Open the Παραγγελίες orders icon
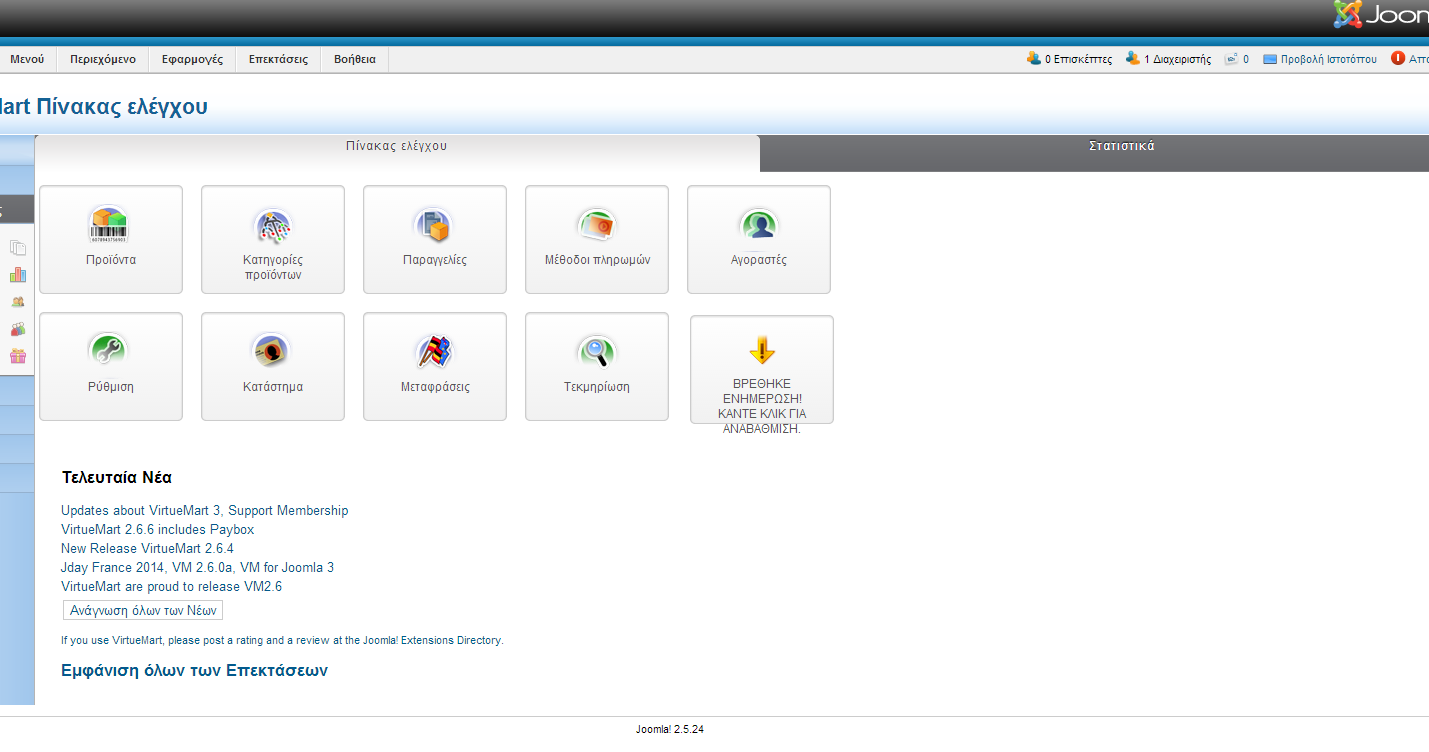1429x752 pixels. pos(434,225)
